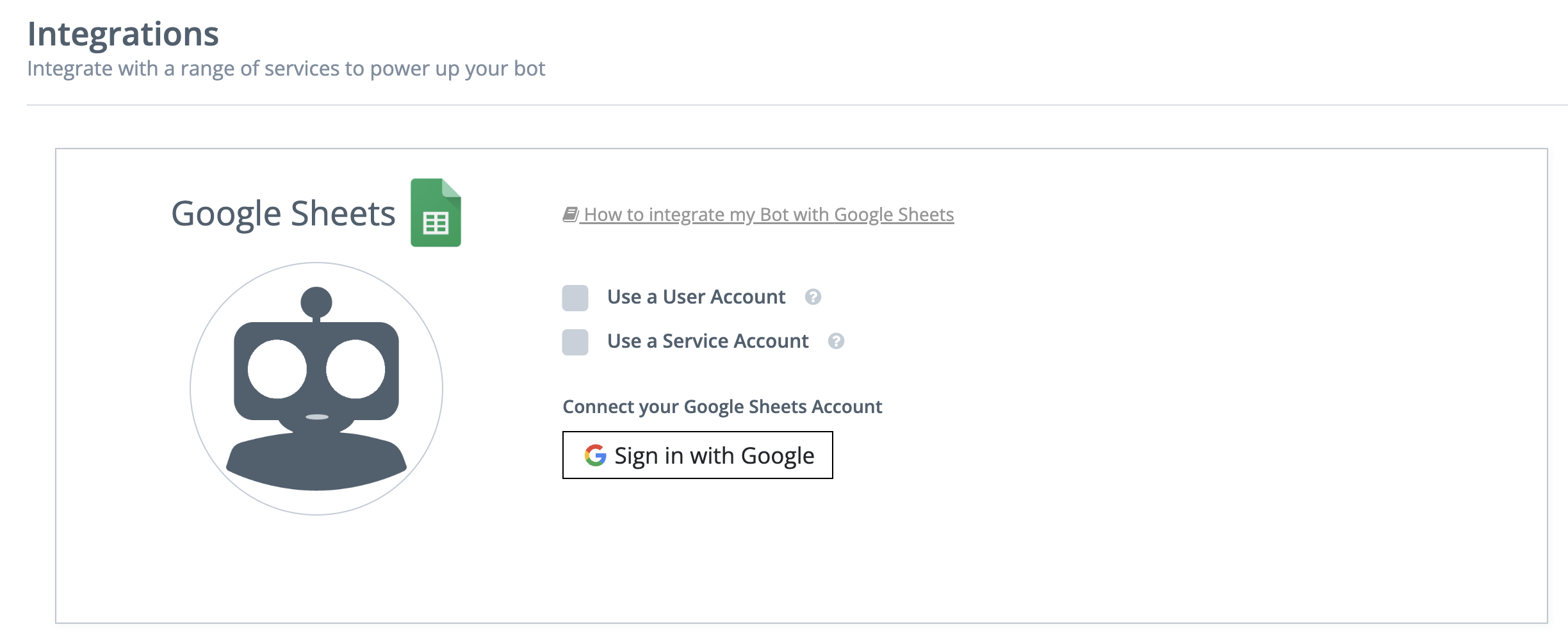Click the robot bot avatar image

click(316, 389)
